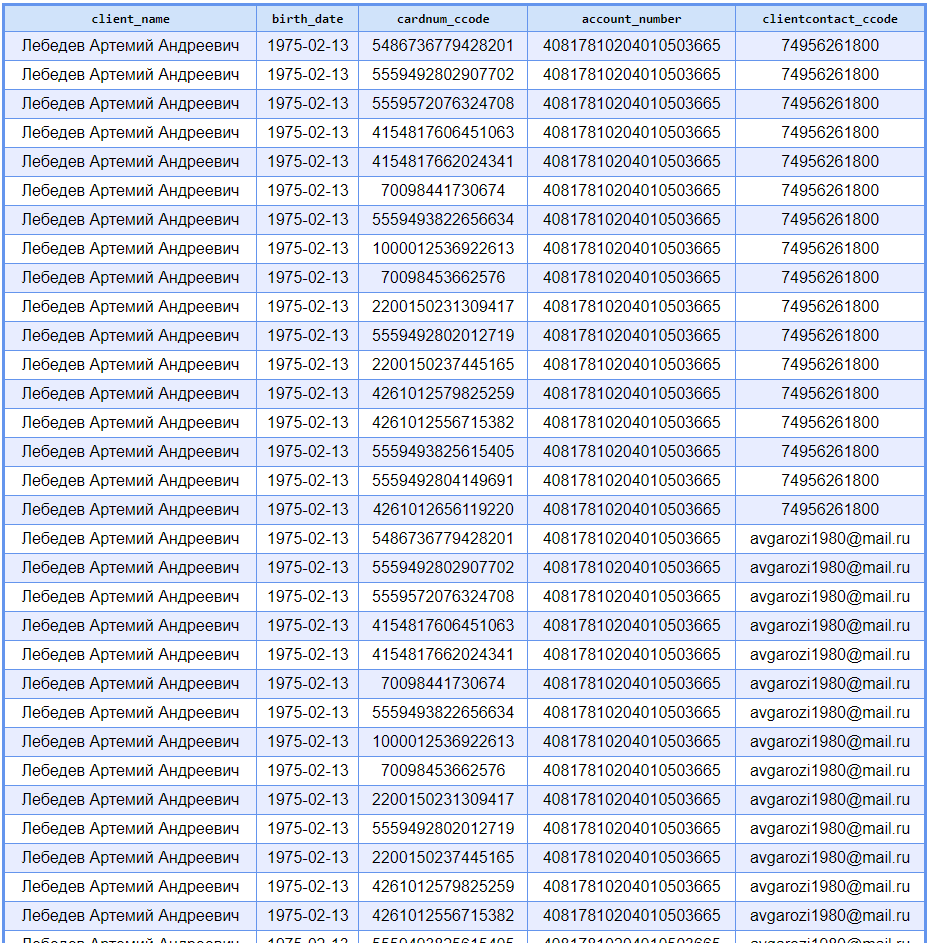Click client name beside card 4261012656119220
Screen dimensions: 929x943
(x=130, y=509)
